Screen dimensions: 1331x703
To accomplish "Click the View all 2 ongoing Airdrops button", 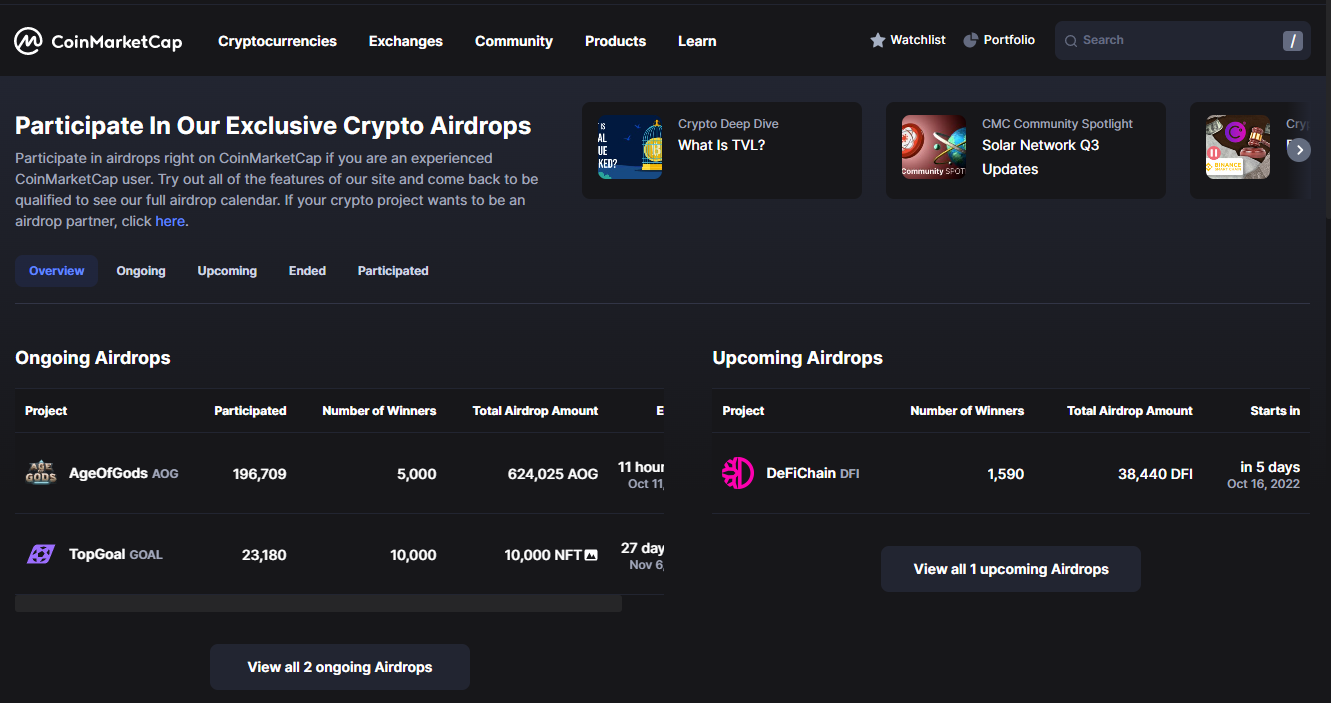I will [x=340, y=667].
